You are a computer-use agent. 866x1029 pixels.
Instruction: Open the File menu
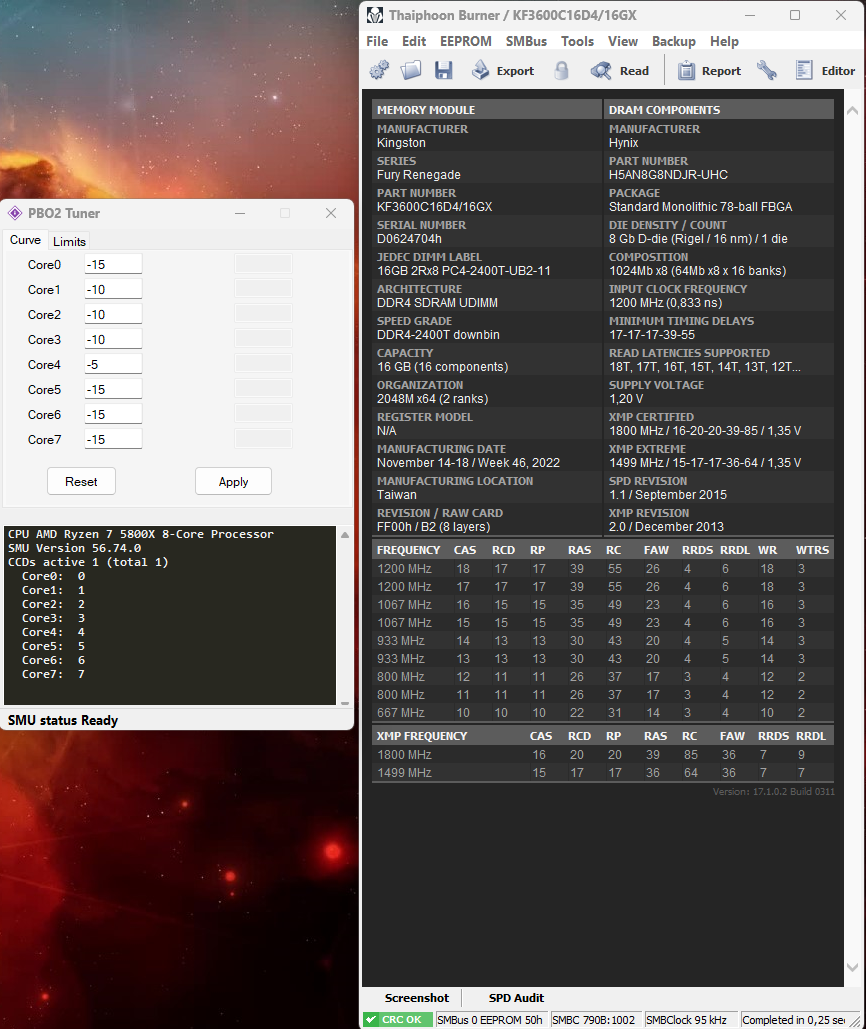(377, 41)
